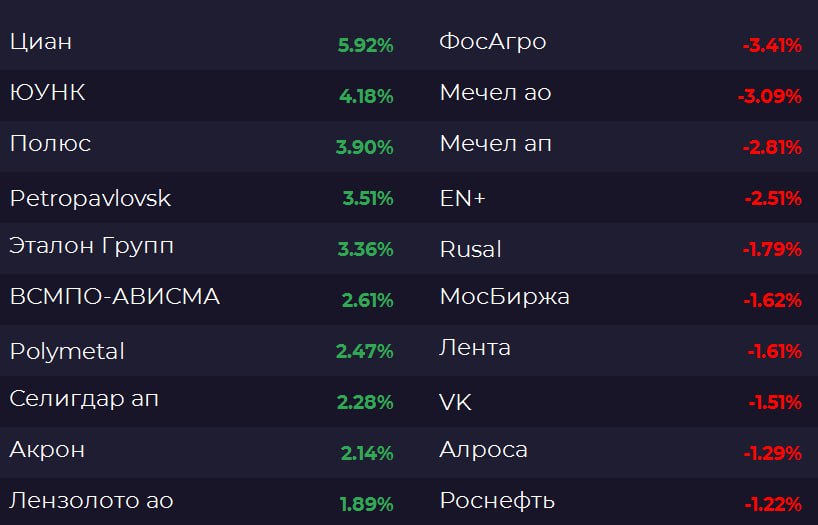Select Эталон Групп in gainers list
The image size is (818, 525).
(84, 246)
